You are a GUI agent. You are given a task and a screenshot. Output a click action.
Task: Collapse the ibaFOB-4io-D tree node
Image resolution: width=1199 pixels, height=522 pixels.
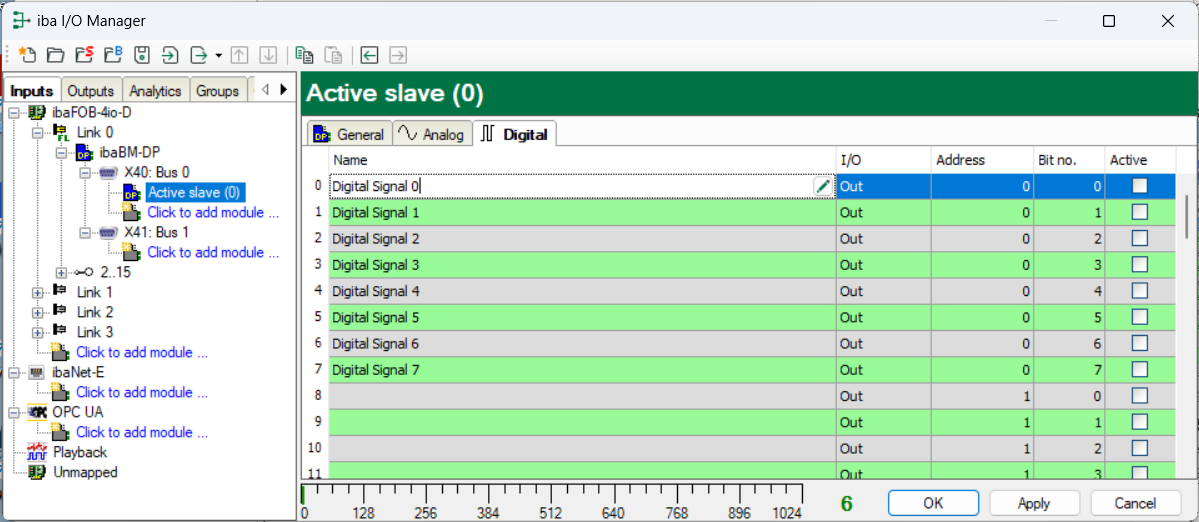pyautogui.click(x=15, y=112)
